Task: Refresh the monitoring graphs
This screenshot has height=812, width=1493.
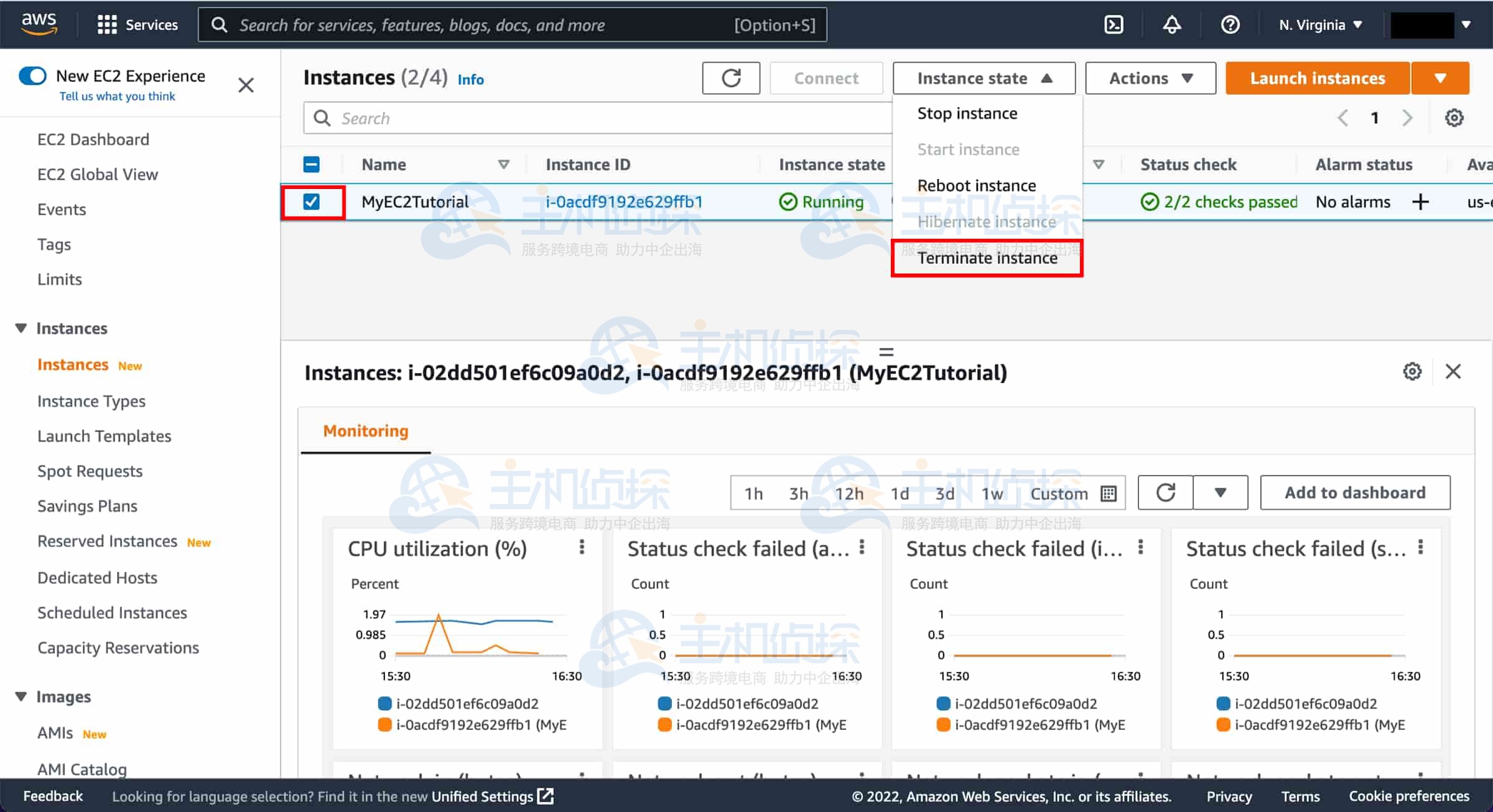Action: click(1165, 492)
